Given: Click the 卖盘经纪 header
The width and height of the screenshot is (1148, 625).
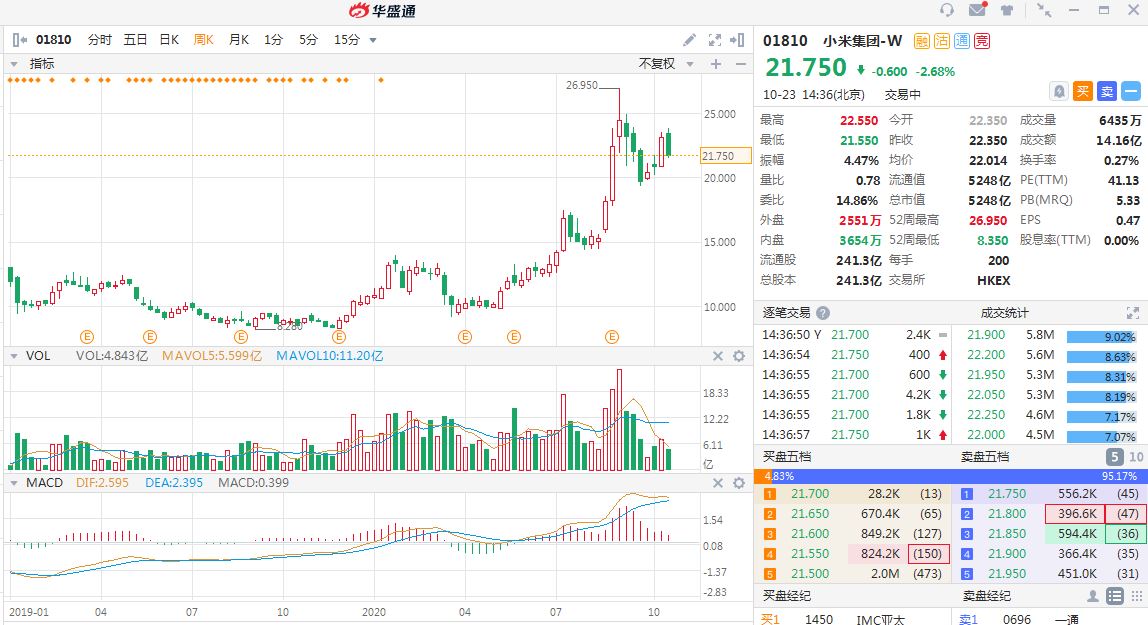Looking at the screenshot, I should point(986,596).
